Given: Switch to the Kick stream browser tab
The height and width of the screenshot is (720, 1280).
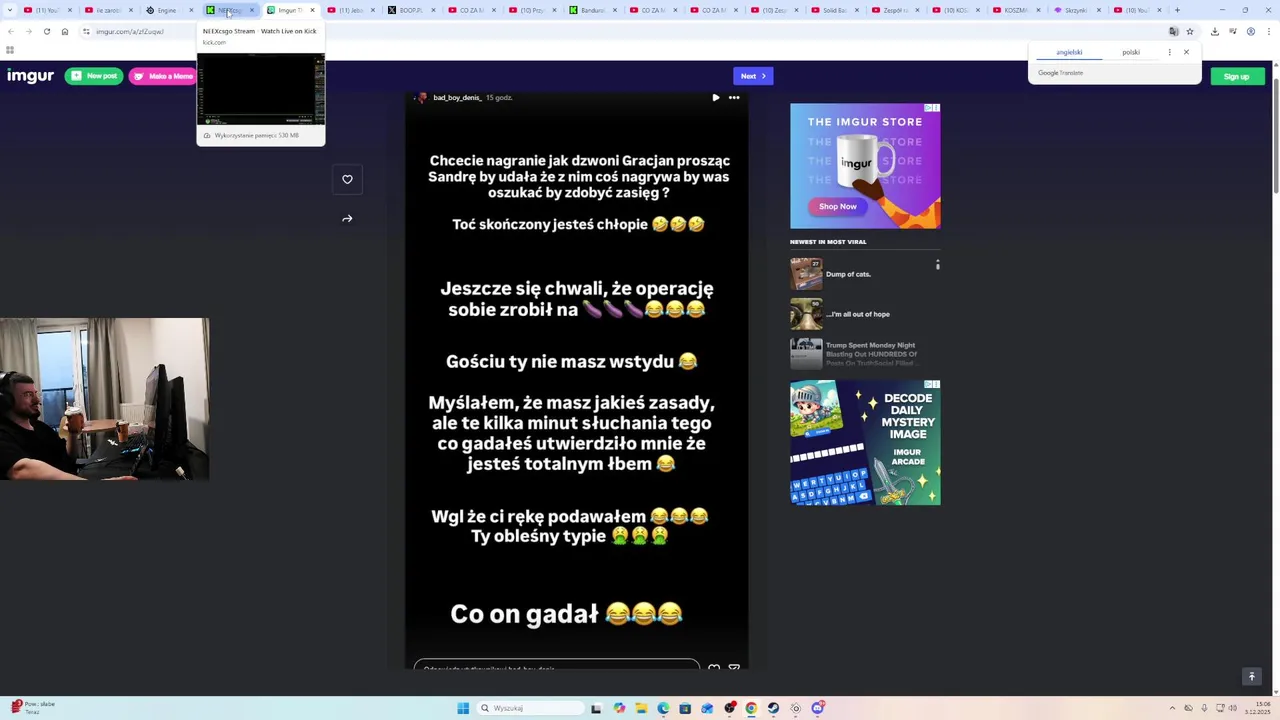Looking at the screenshot, I should pyautogui.click(x=230, y=10).
